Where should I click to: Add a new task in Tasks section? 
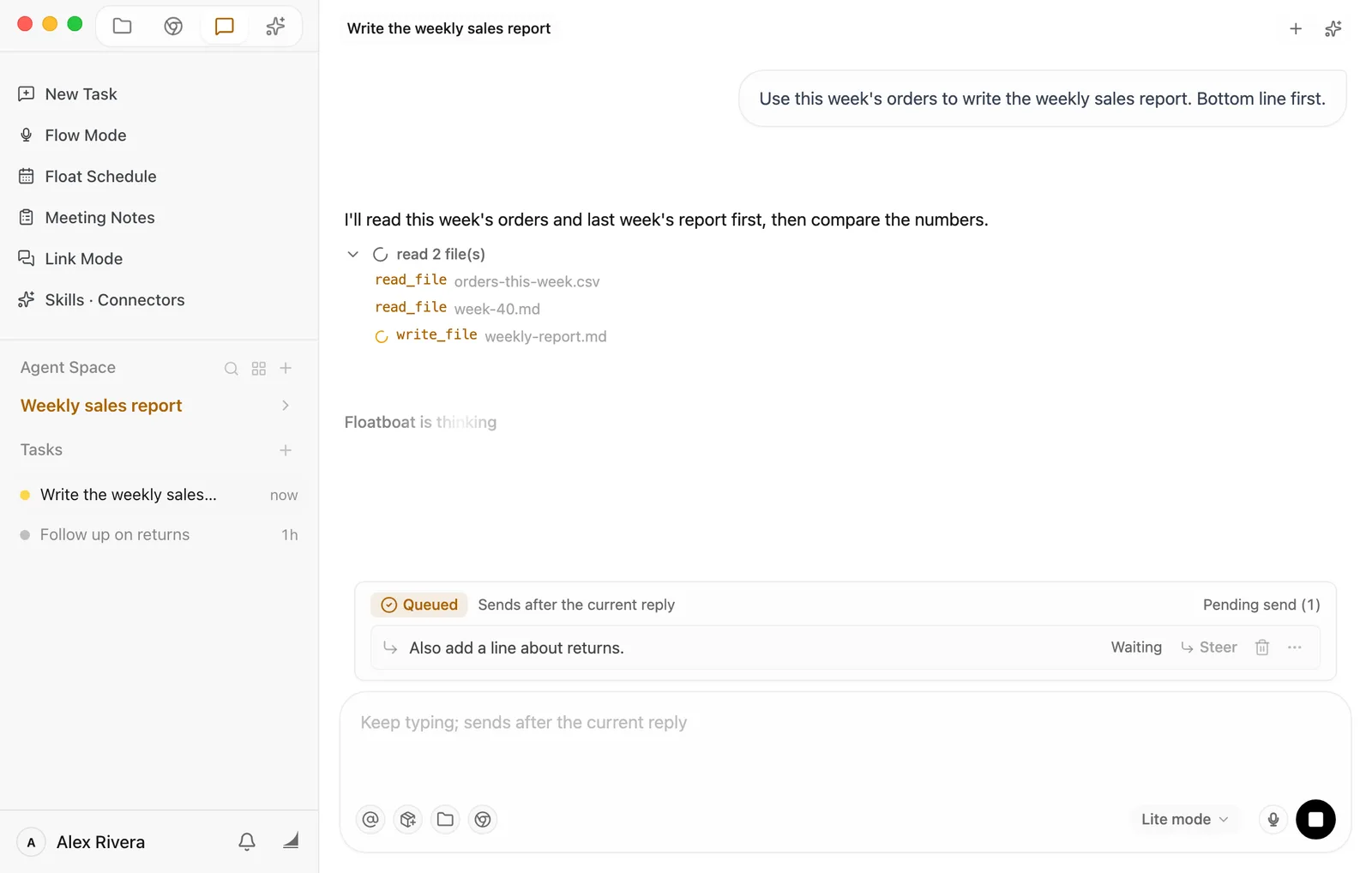click(286, 450)
